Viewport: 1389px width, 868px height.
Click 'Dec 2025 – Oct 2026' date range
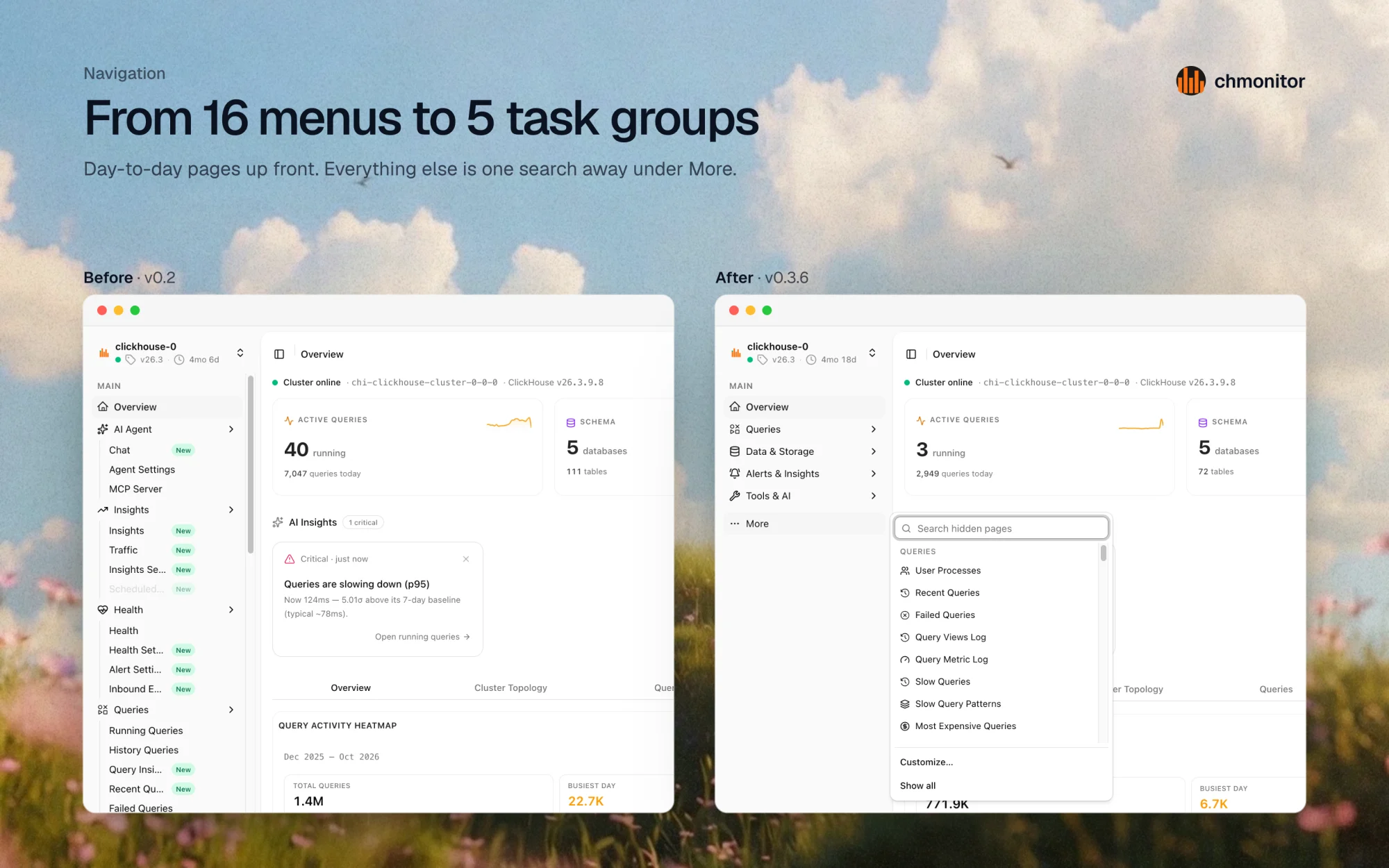click(331, 757)
